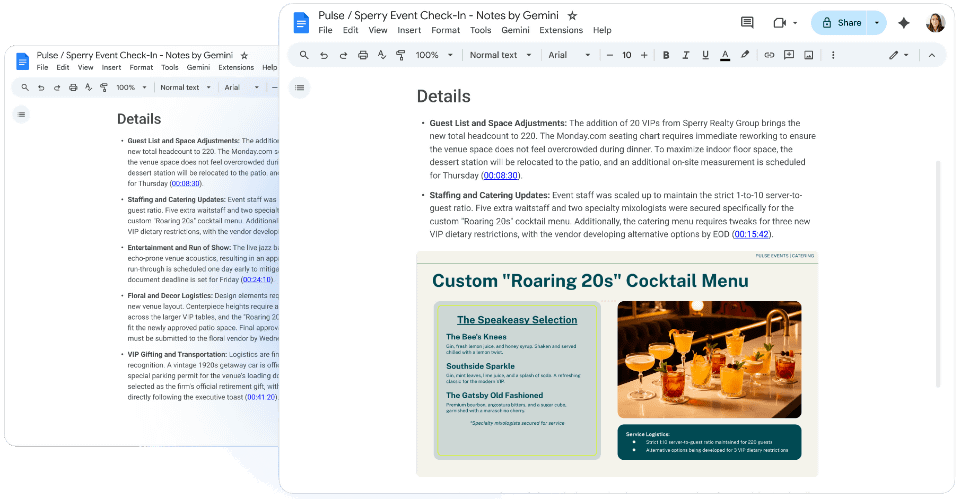Open the highlight color pen tool
The width and height of the screenshot is (960, 499).
click(744, 55)
